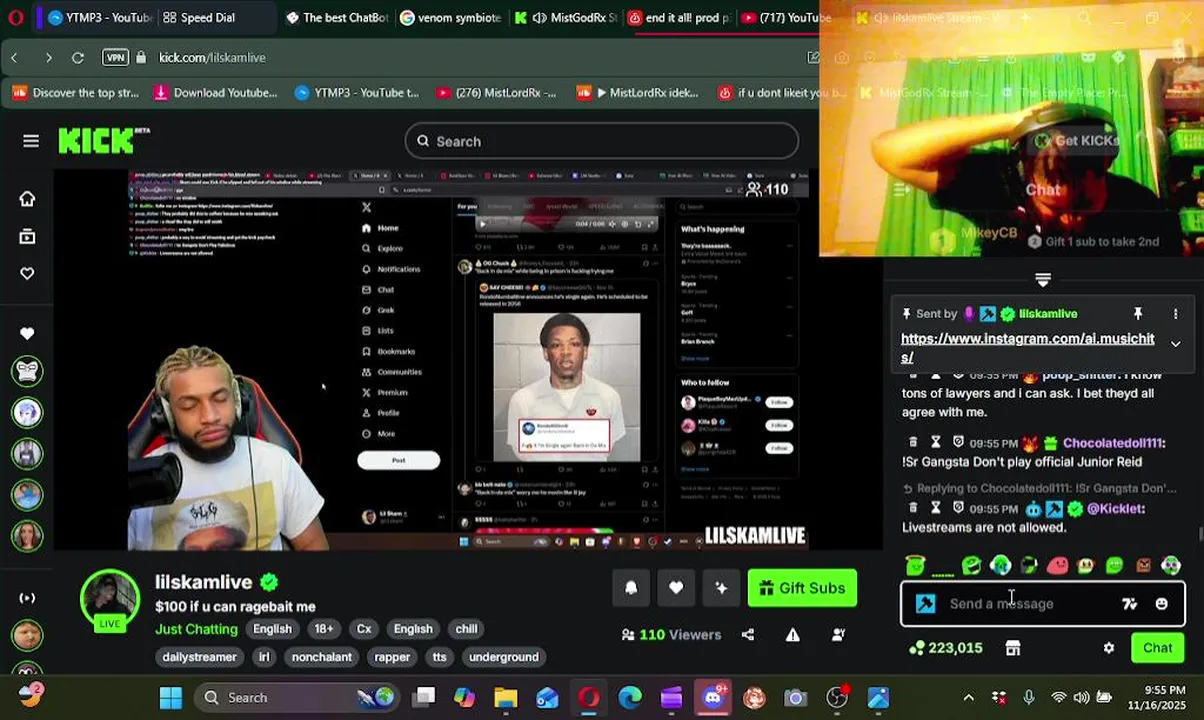Viewport: 1204px width, 720px height.
Task: Unpin the pinned message with pin icon
Action: (x=1137, y=314)
